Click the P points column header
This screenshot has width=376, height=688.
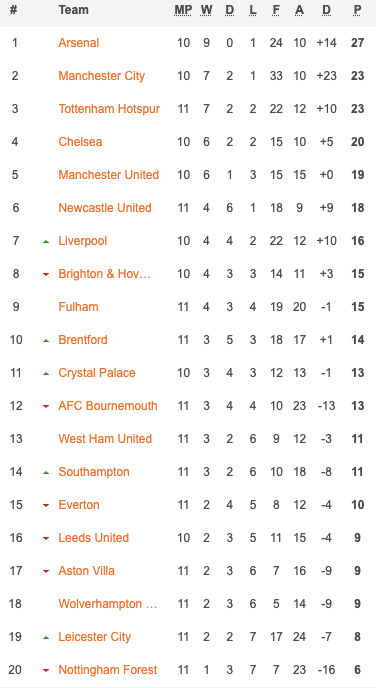coord(358,10)
